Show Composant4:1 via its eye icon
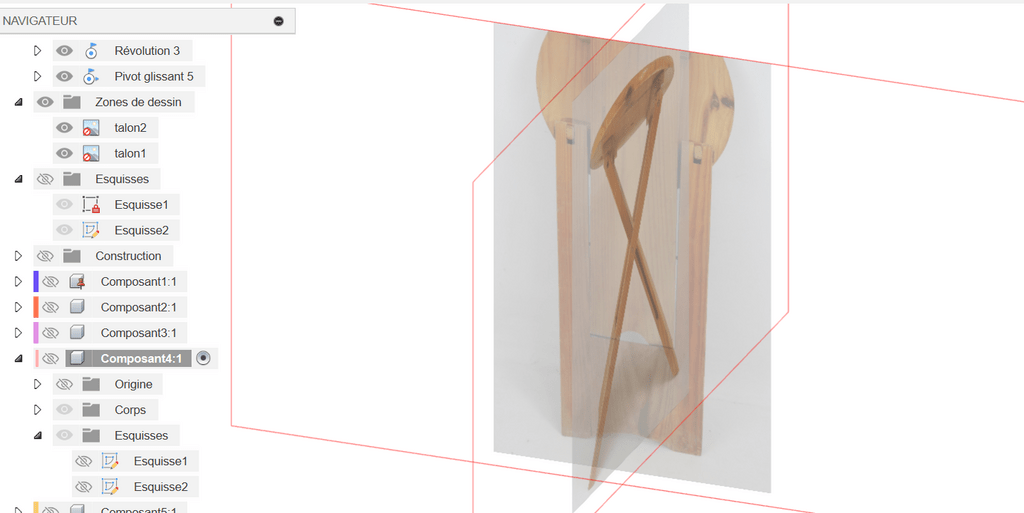 coord(50,358)
